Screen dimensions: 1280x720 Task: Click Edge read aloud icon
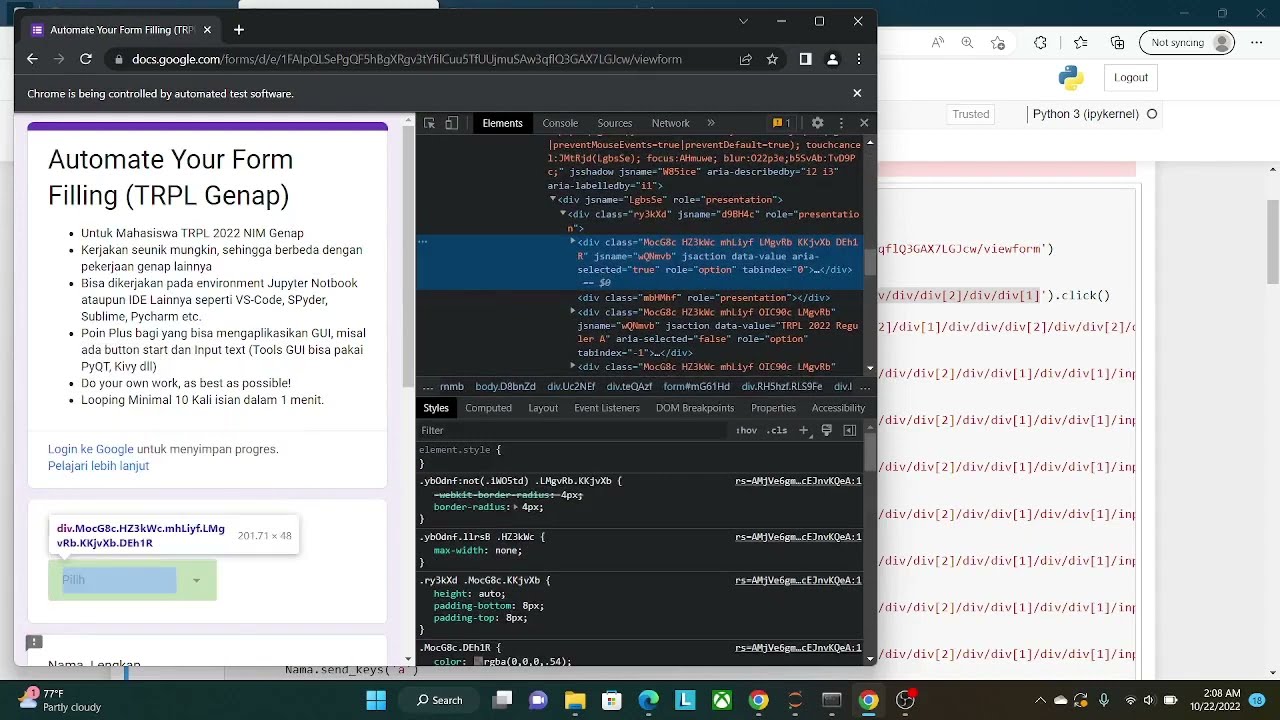coord(937,43)
